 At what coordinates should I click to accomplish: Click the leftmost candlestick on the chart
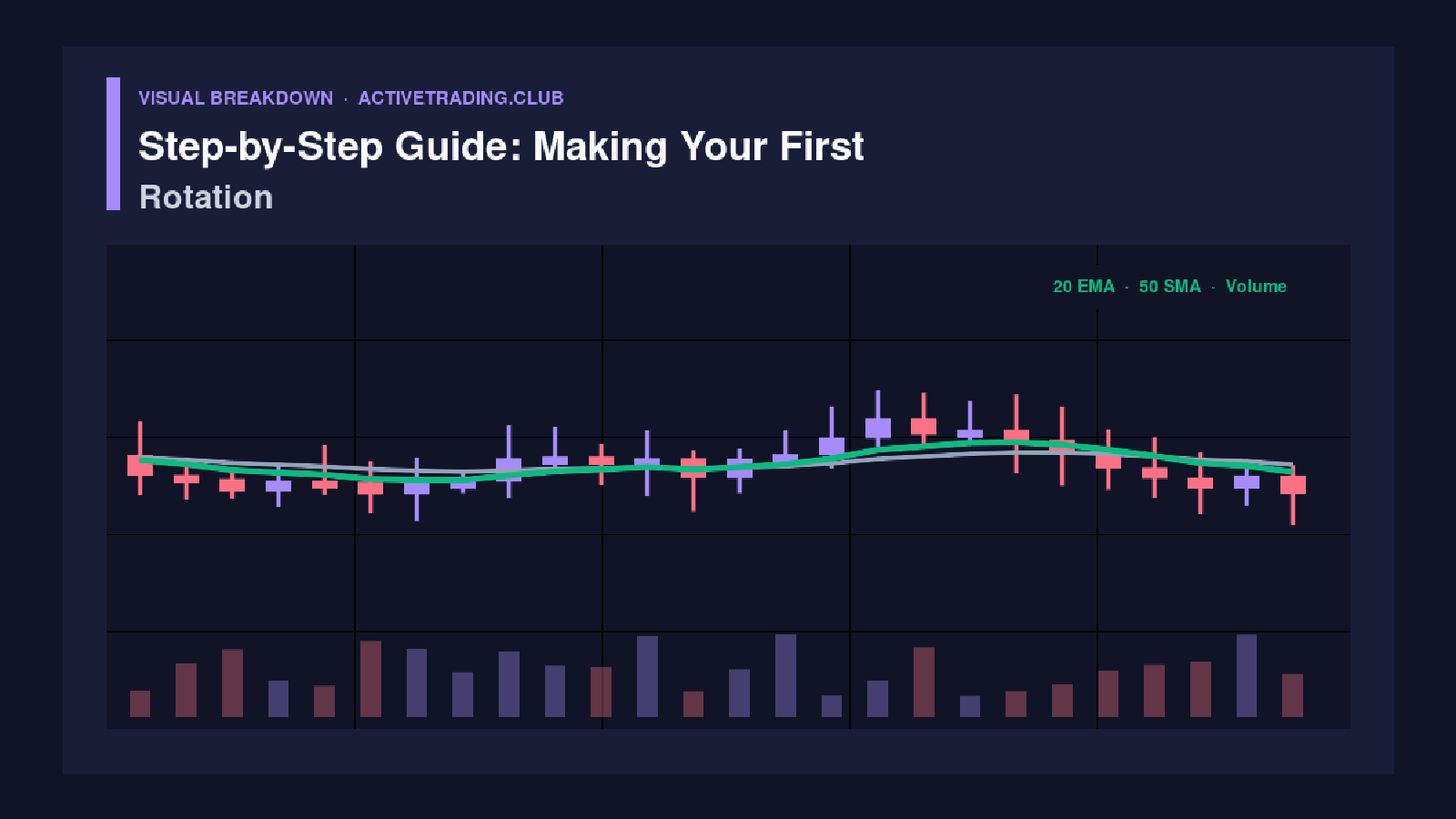tap(140, 459)
